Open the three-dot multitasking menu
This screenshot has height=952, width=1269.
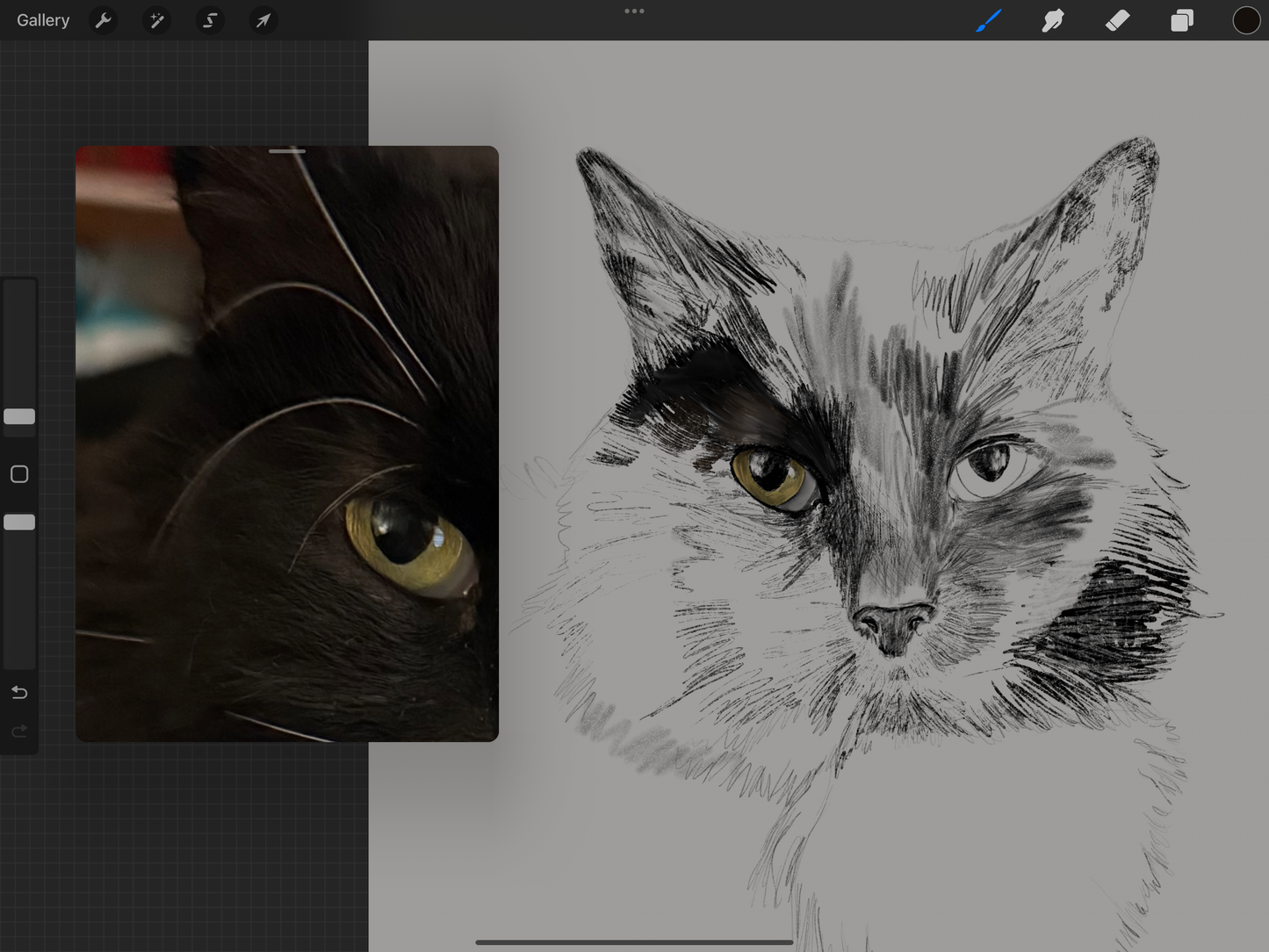click(x=634, y=11)
